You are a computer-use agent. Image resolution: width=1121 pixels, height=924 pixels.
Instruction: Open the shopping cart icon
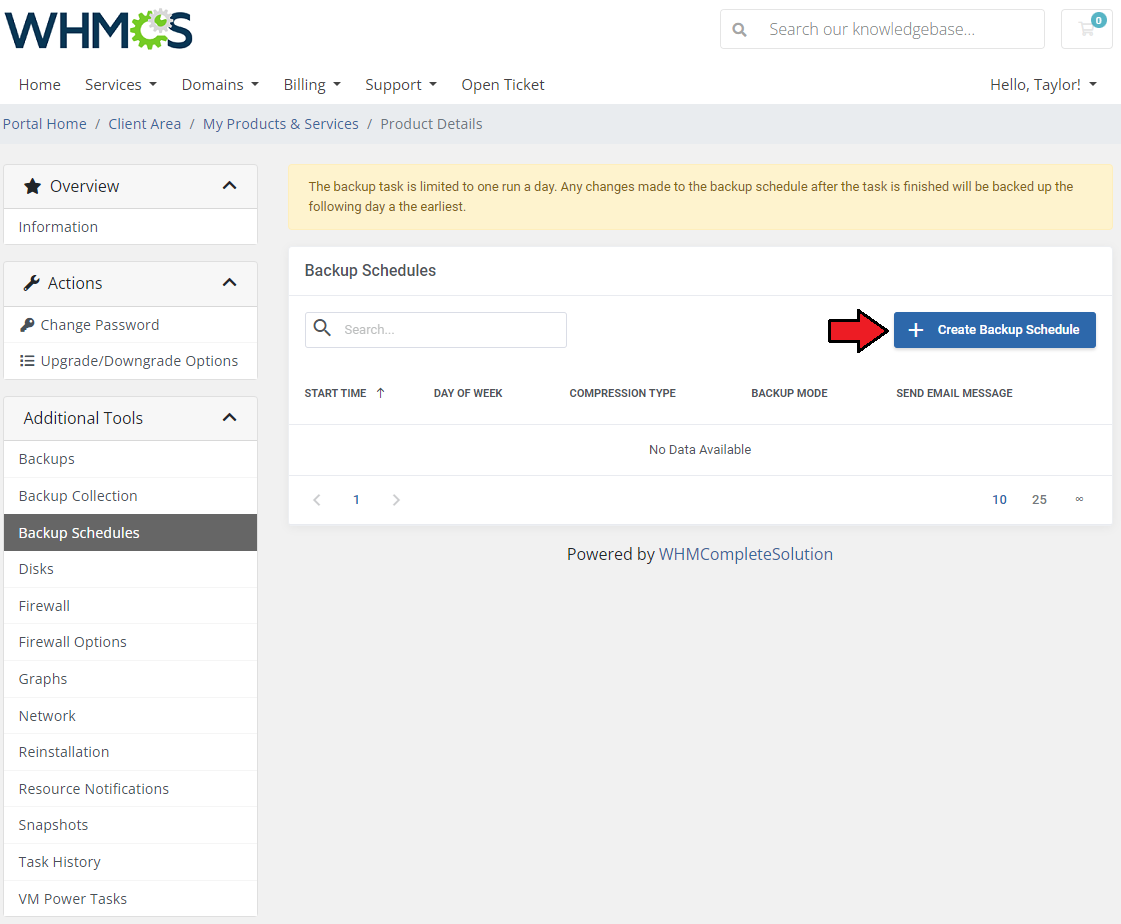click(1086, 29)
